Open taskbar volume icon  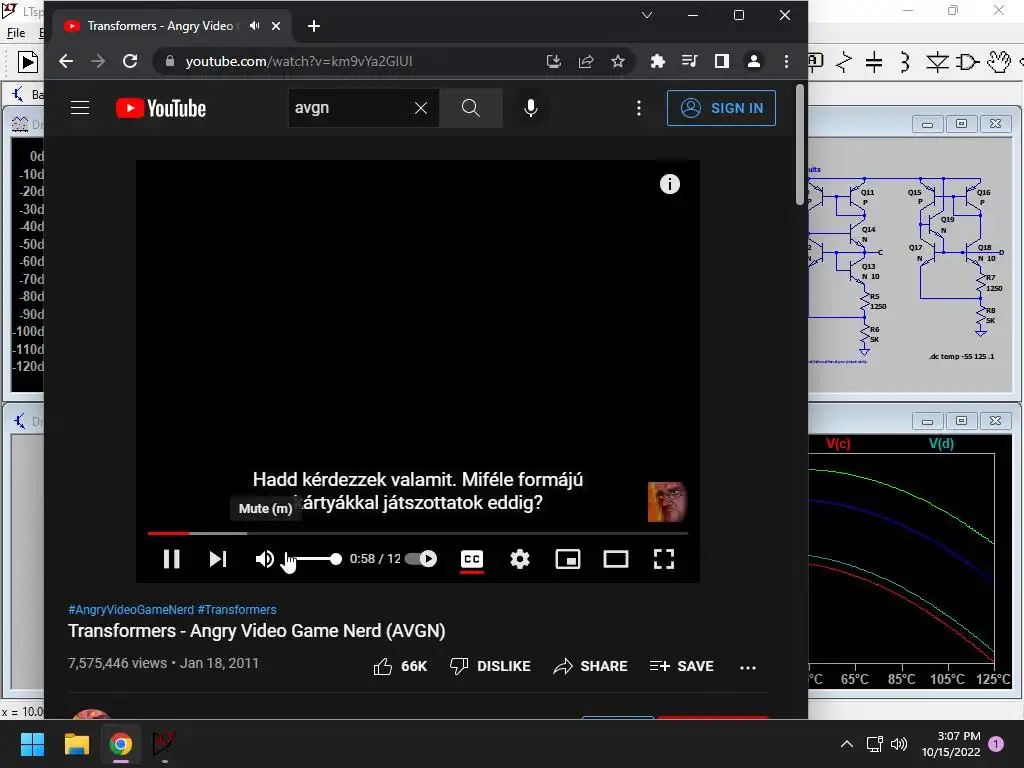click(x=899, y=743)
